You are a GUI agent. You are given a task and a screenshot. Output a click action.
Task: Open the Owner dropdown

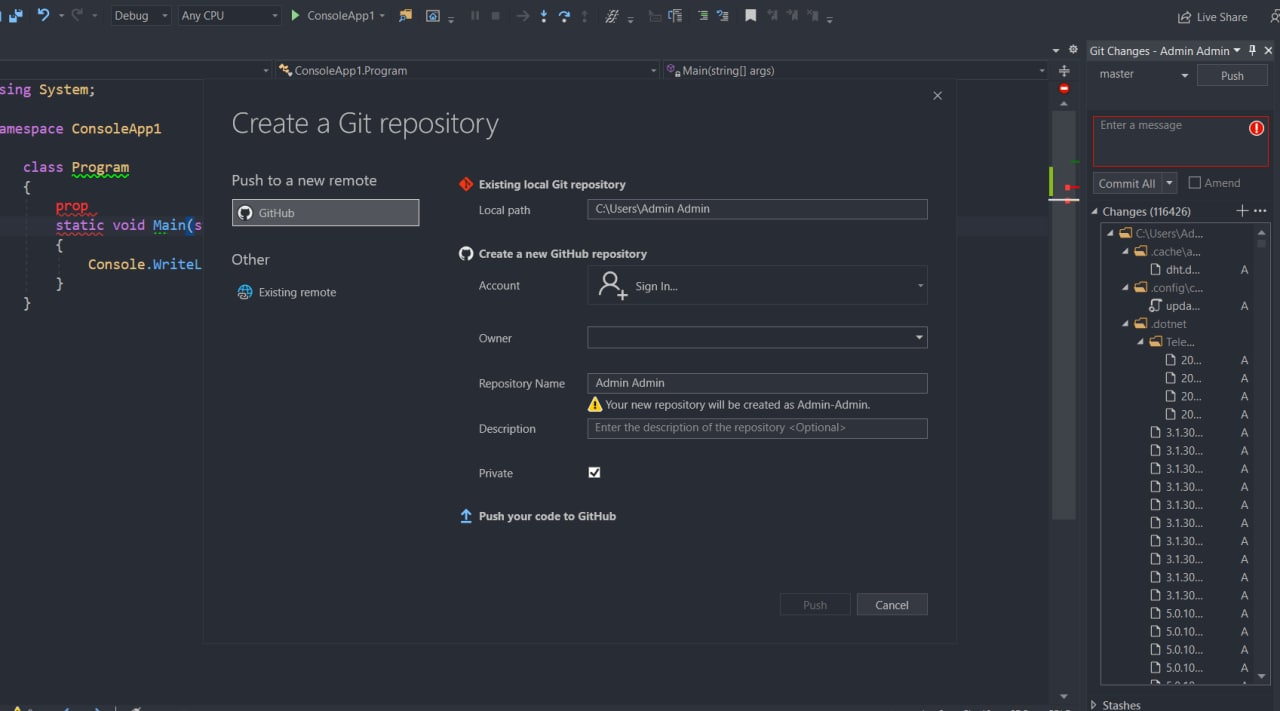coord(757,338)
